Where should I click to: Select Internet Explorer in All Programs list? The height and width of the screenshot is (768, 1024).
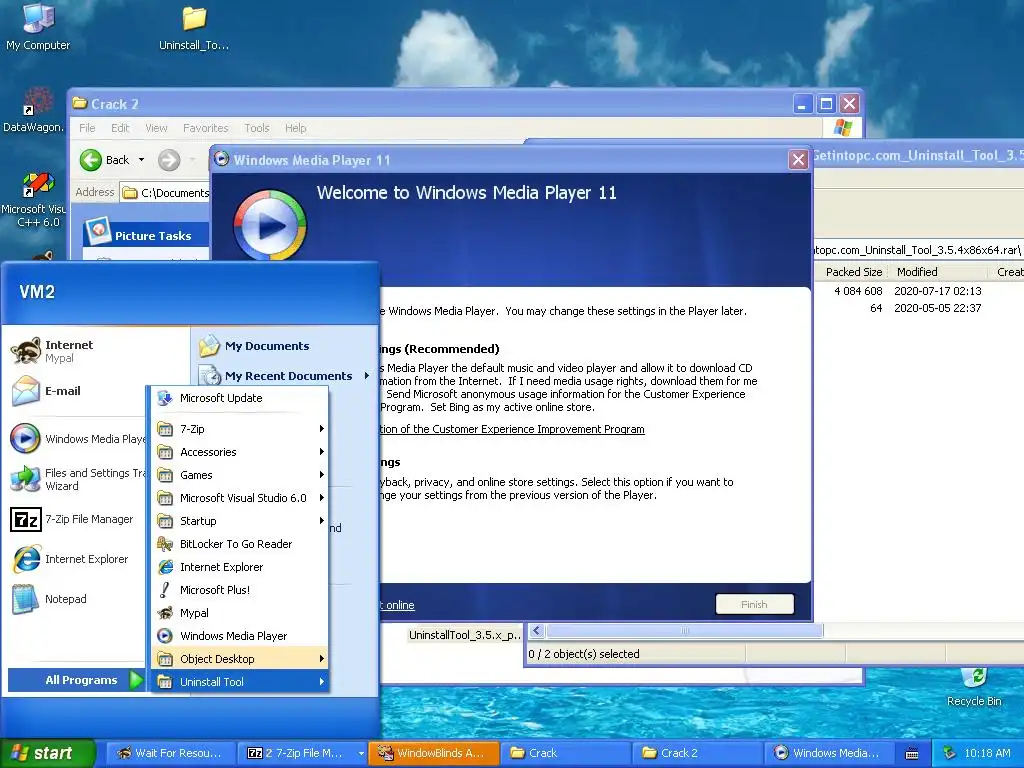click(x=240, y=567)
